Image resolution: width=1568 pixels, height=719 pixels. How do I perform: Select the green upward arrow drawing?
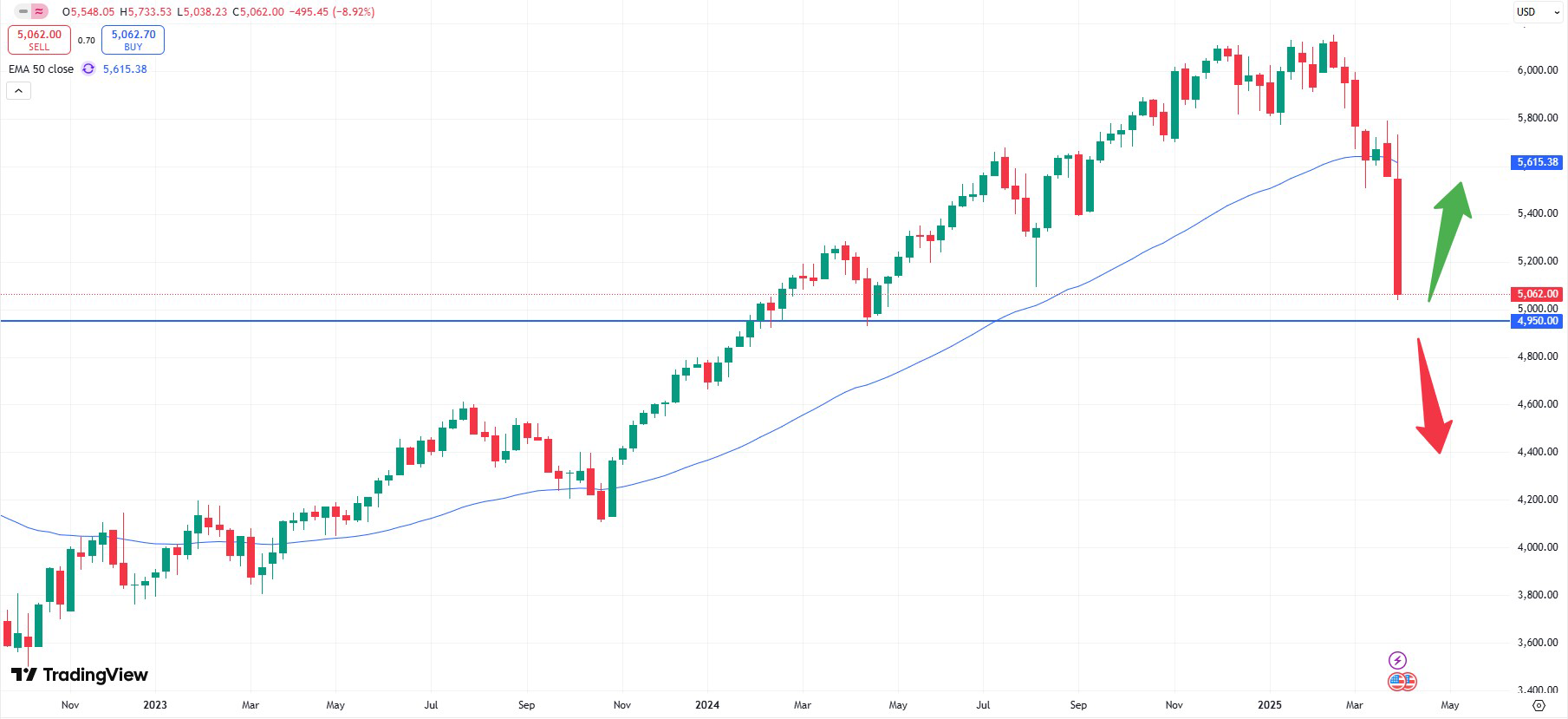(x=1448, y=232)
